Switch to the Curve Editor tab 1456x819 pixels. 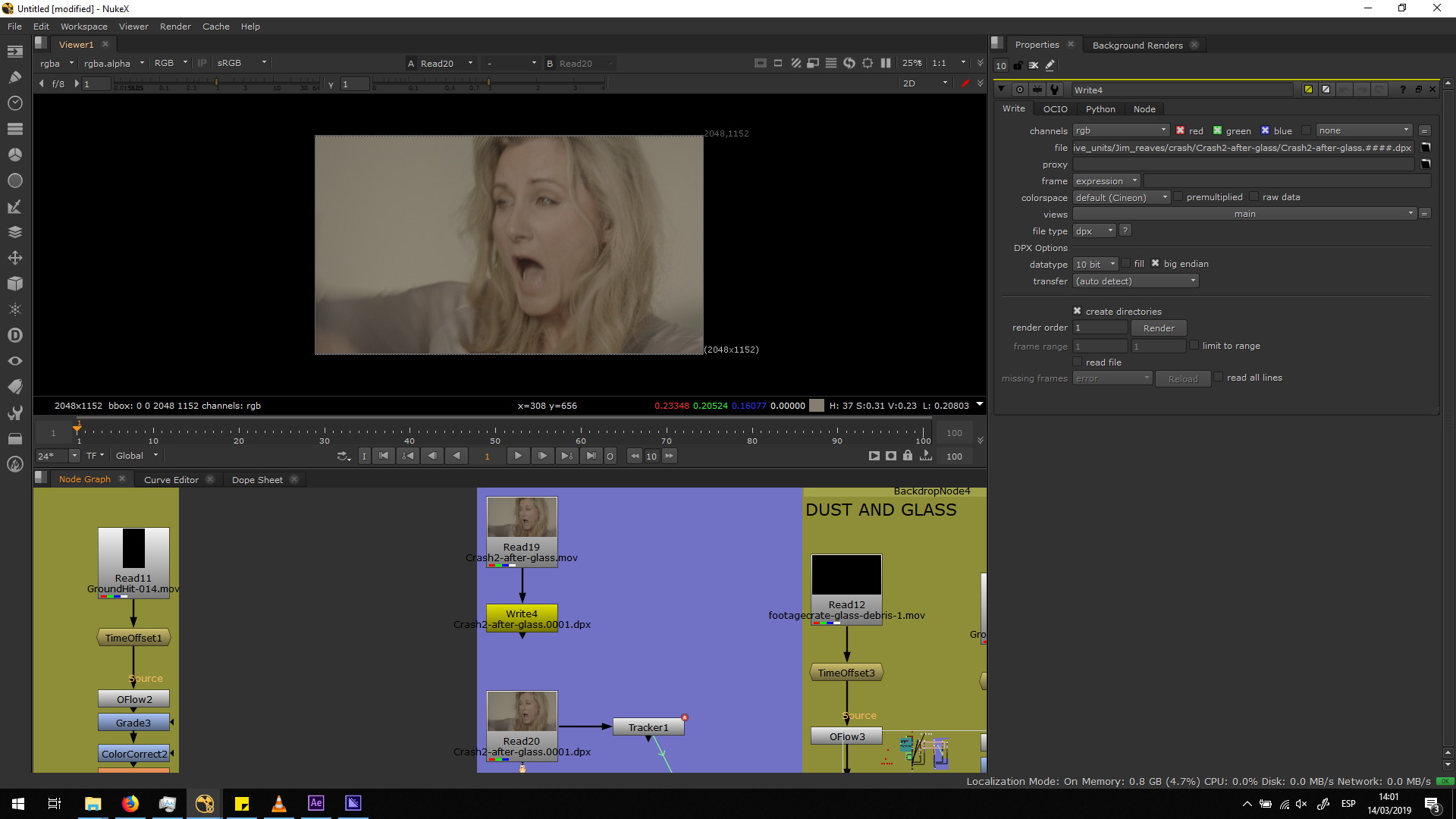pos(171,479)
